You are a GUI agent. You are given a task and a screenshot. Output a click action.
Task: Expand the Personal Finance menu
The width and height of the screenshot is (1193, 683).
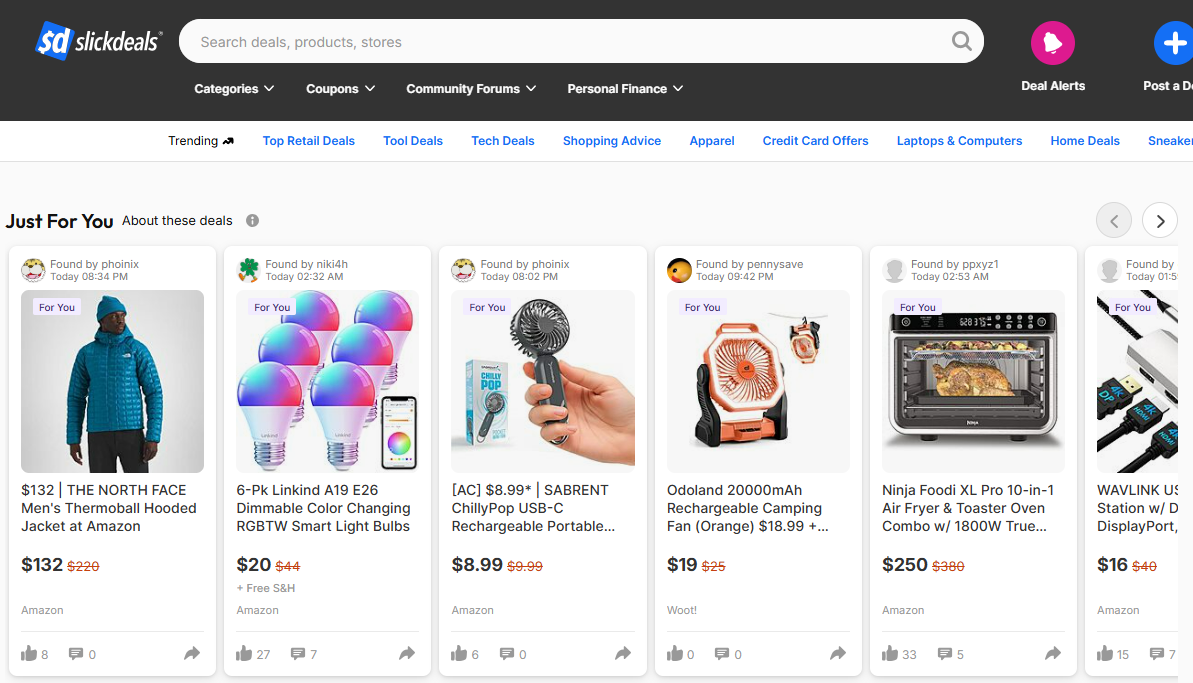pos(625,89)
